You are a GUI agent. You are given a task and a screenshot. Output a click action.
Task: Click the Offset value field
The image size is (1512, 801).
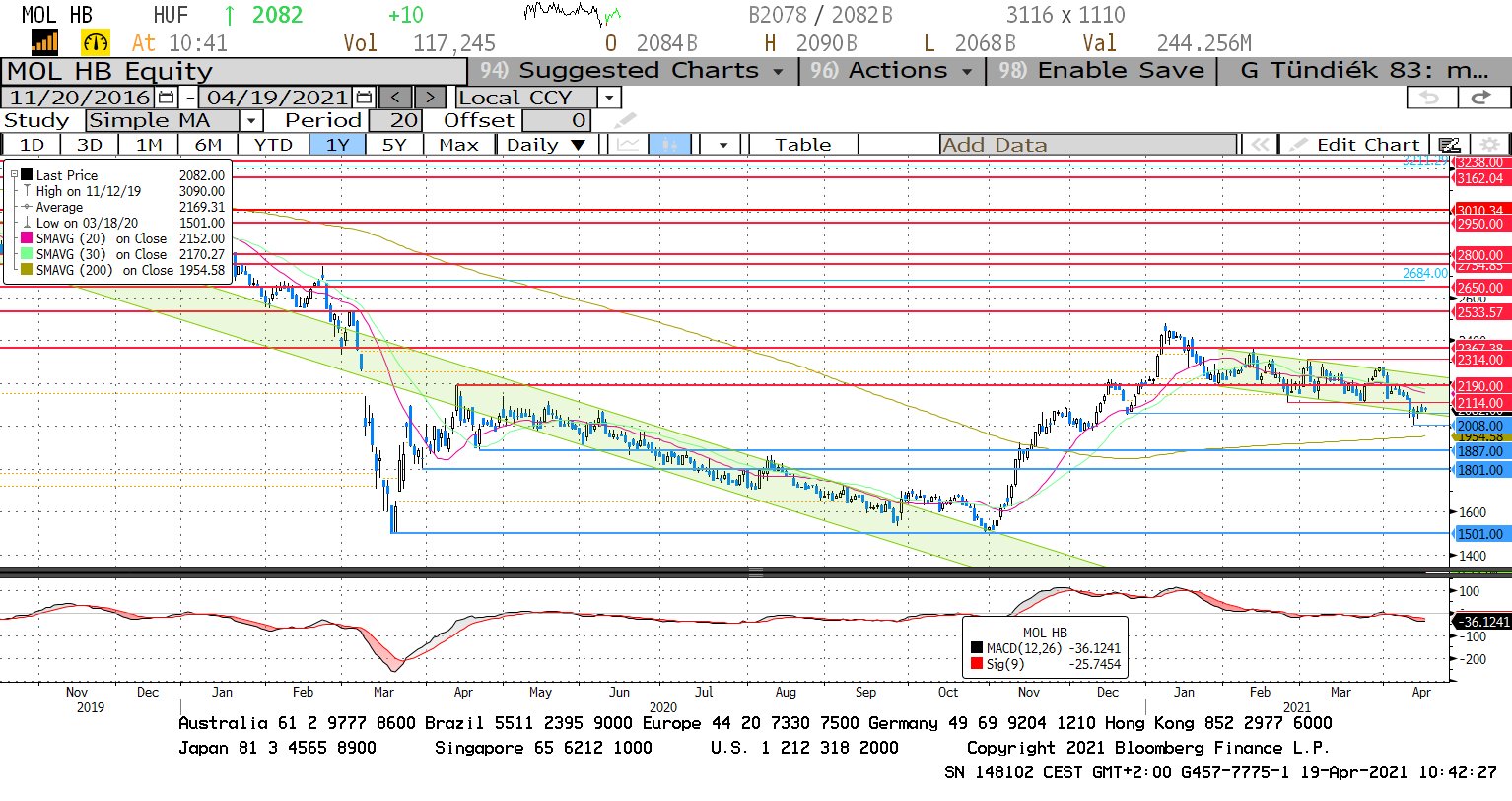pyautogui.click(x=556, y=121)
